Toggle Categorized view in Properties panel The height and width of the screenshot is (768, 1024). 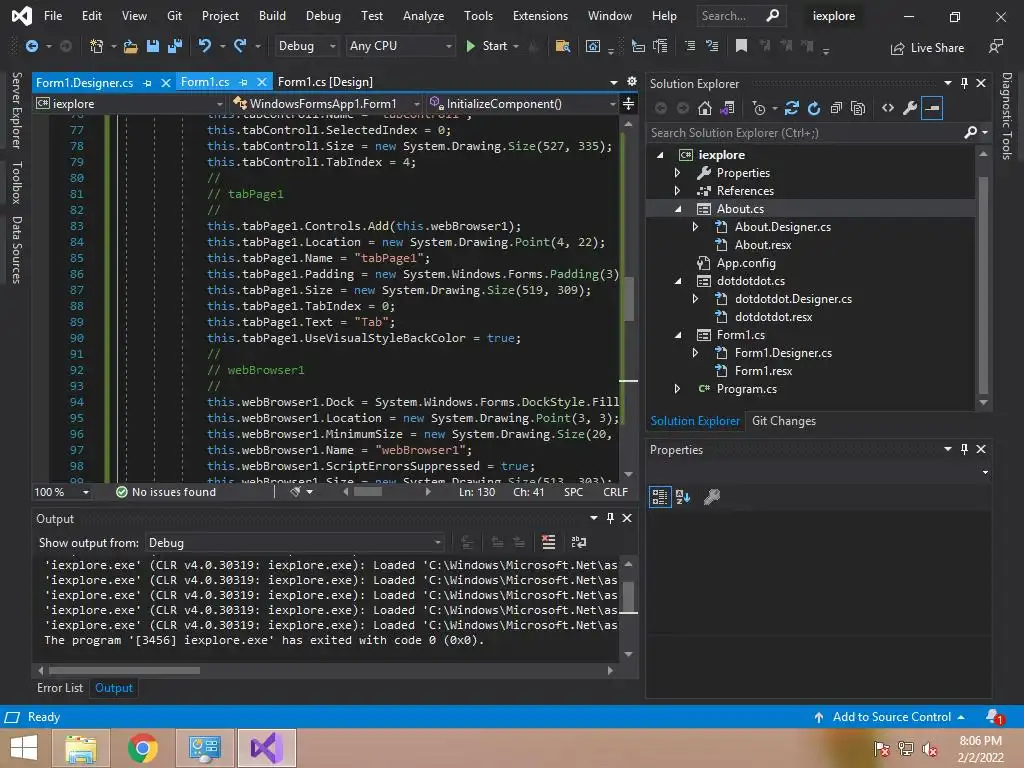(660, 497)
